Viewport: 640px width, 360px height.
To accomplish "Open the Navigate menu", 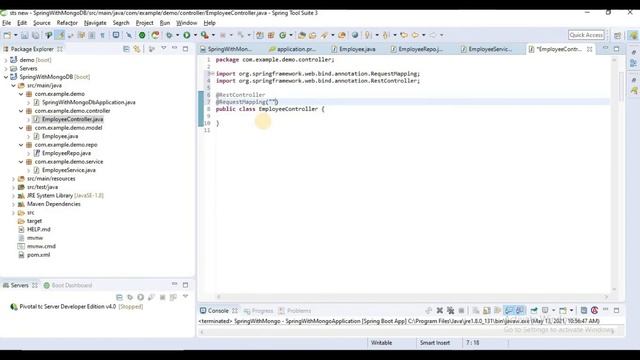I will pyautogui.click(x=95, y=23).
